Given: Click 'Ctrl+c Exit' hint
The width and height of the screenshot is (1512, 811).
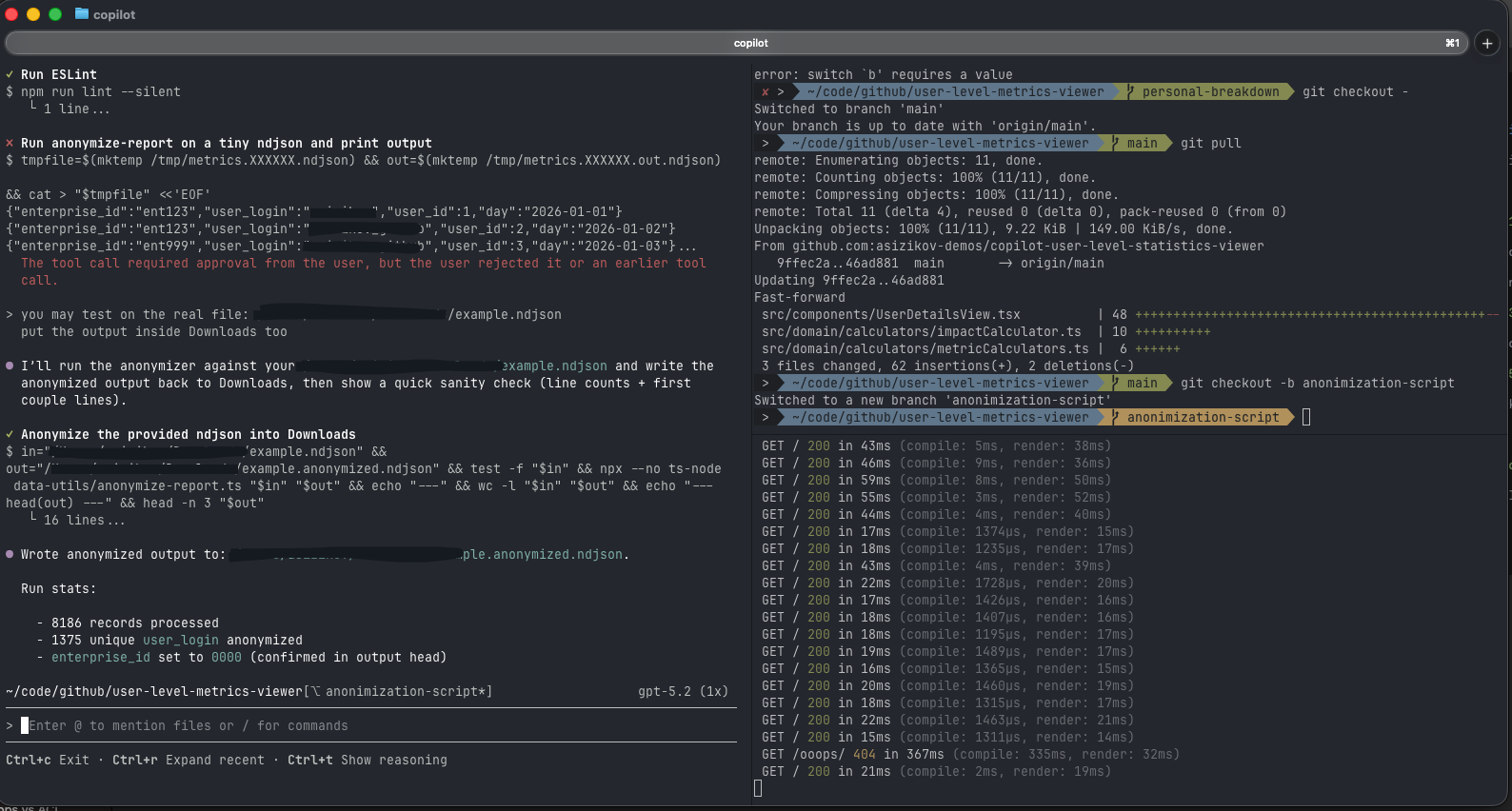Looking at the screenshot, I should (48, 760).
